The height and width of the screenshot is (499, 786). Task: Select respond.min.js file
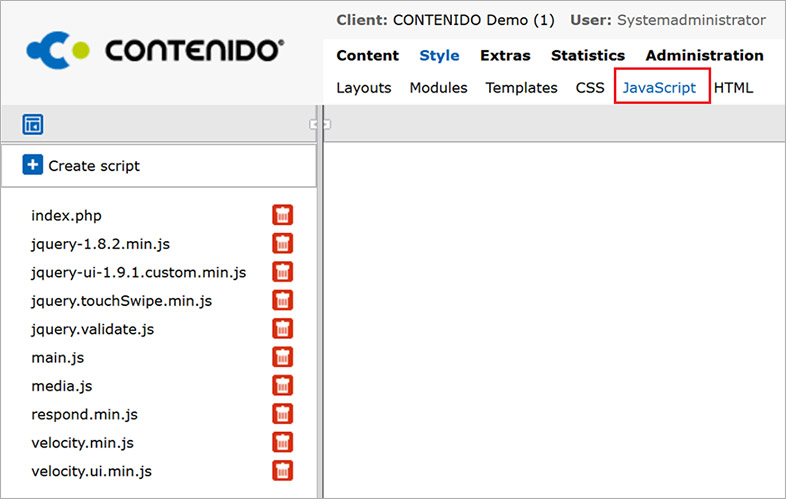click(84, 415)
